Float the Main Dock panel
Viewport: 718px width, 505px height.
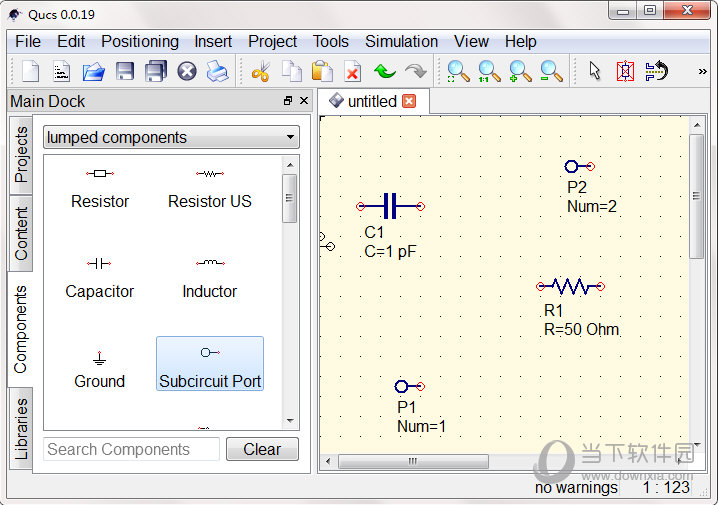coord(288,101)
